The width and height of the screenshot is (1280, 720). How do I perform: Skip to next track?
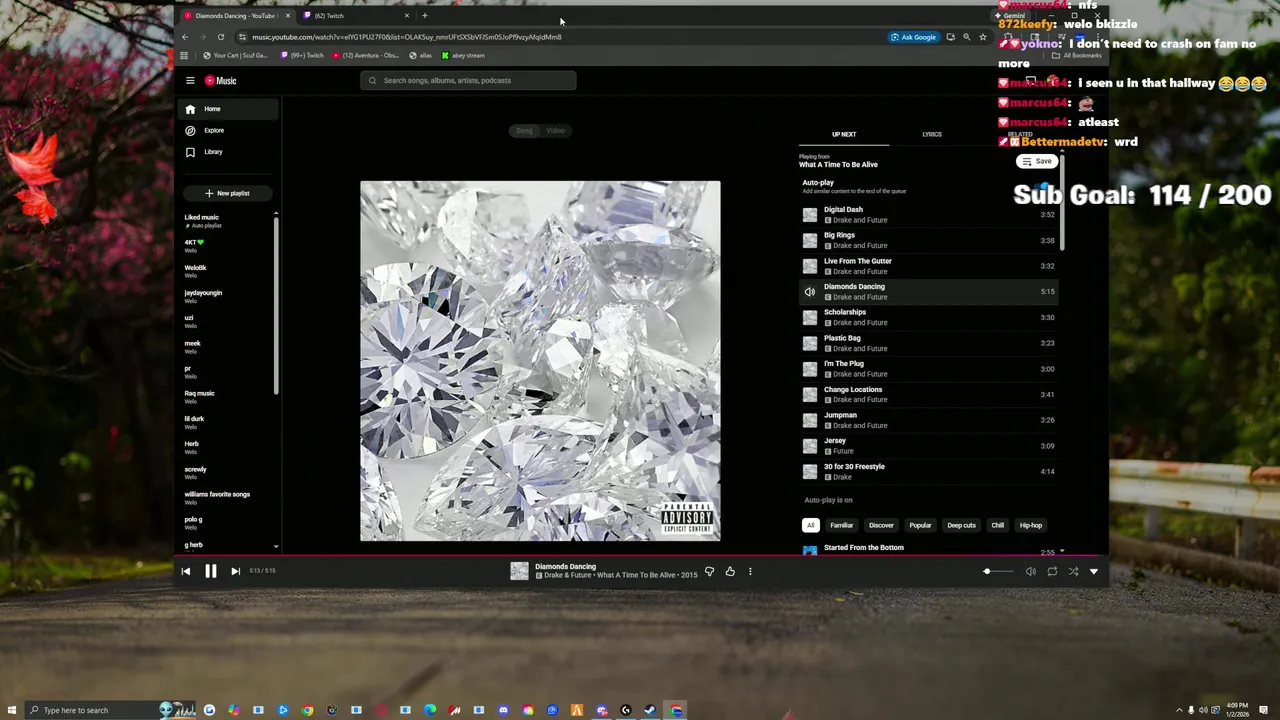pyautogui.click(x=235, y=571)
